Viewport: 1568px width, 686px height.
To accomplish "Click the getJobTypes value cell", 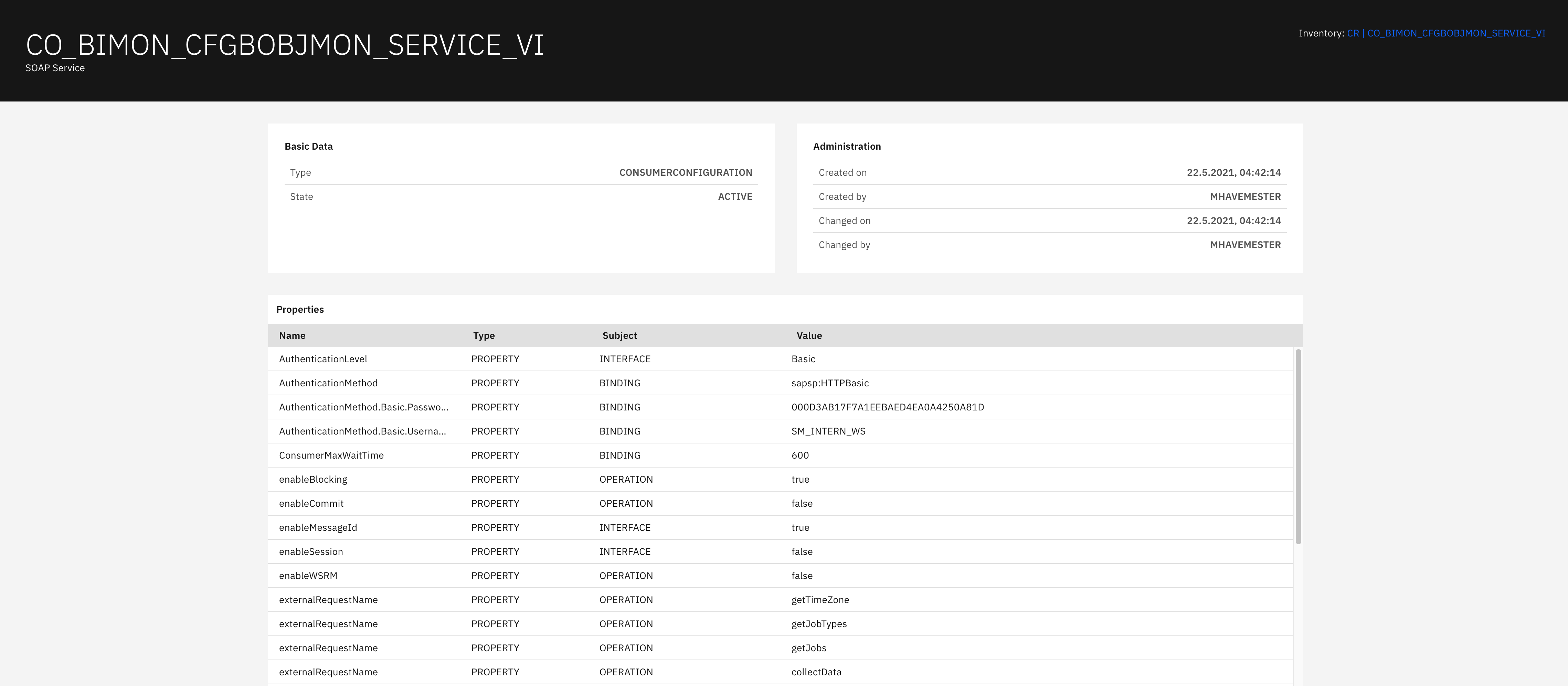I will tap(819, 624).
